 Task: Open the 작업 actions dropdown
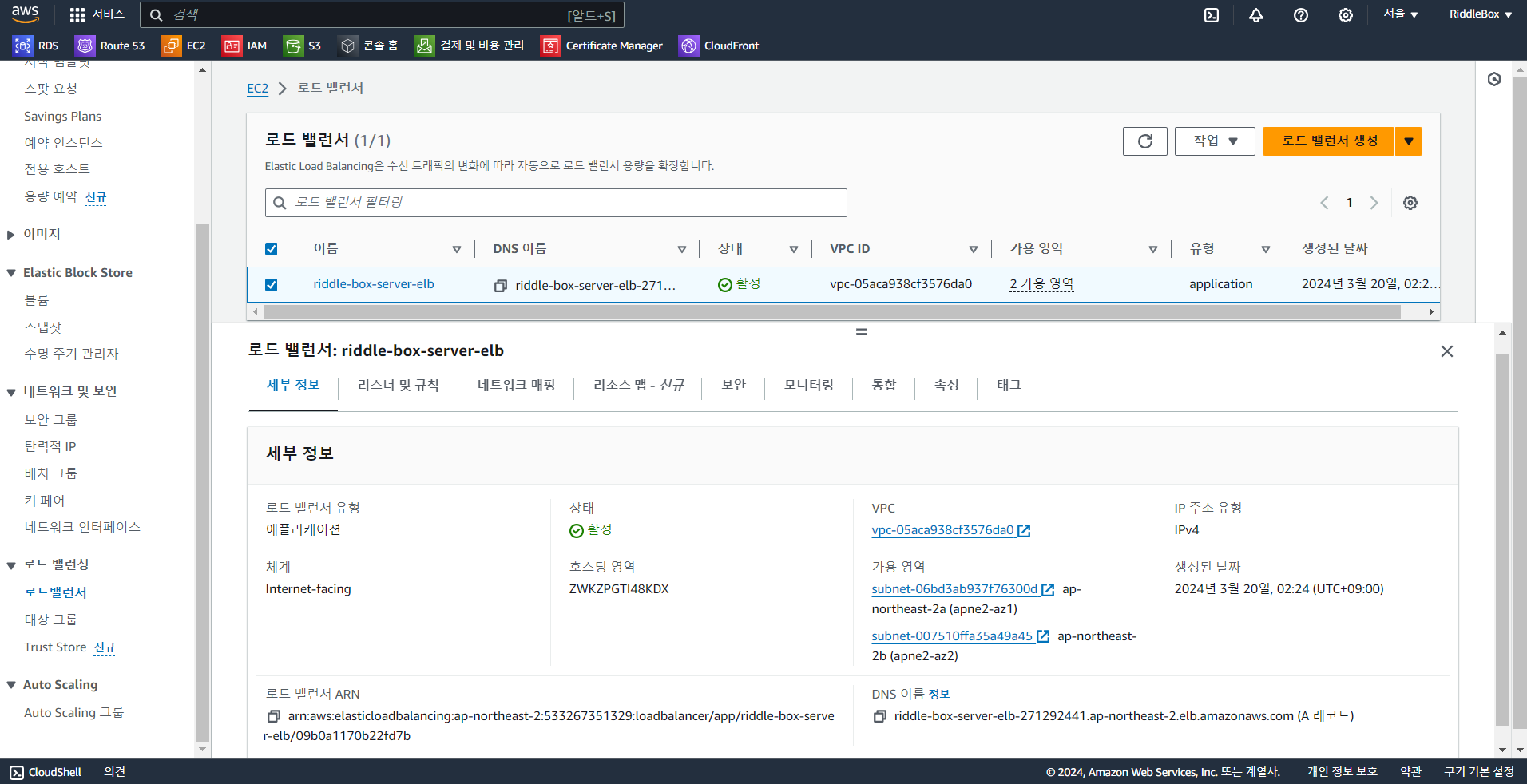(x=1215, y=141)
